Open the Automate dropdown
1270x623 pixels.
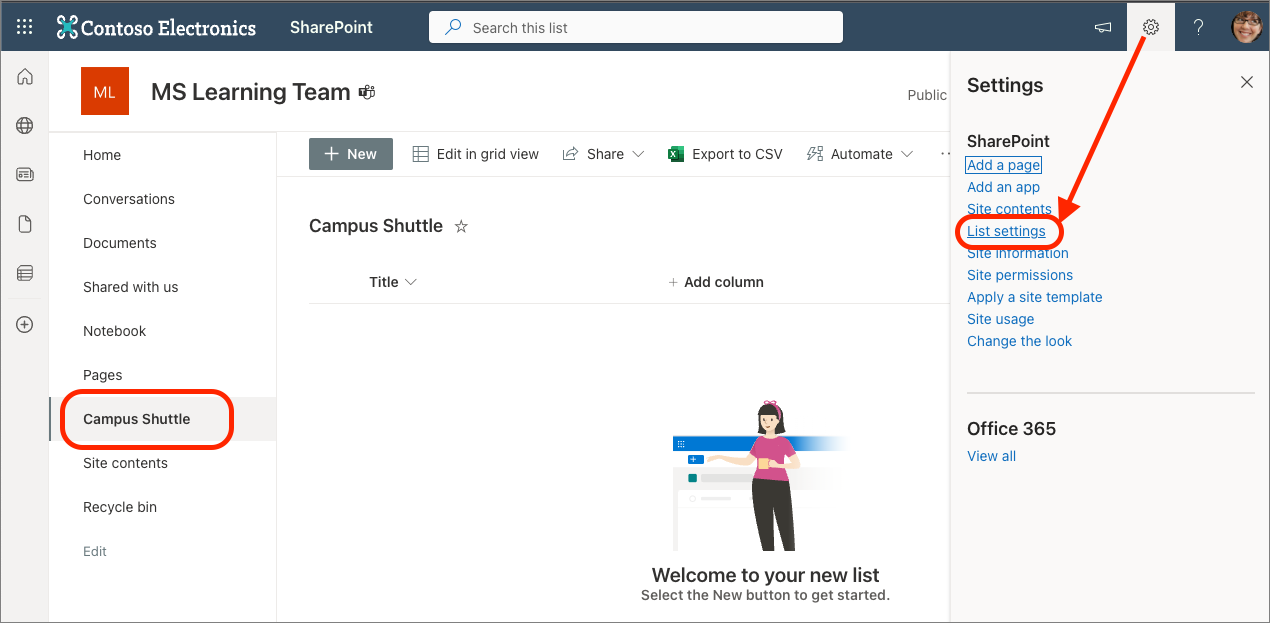[860, 154]
